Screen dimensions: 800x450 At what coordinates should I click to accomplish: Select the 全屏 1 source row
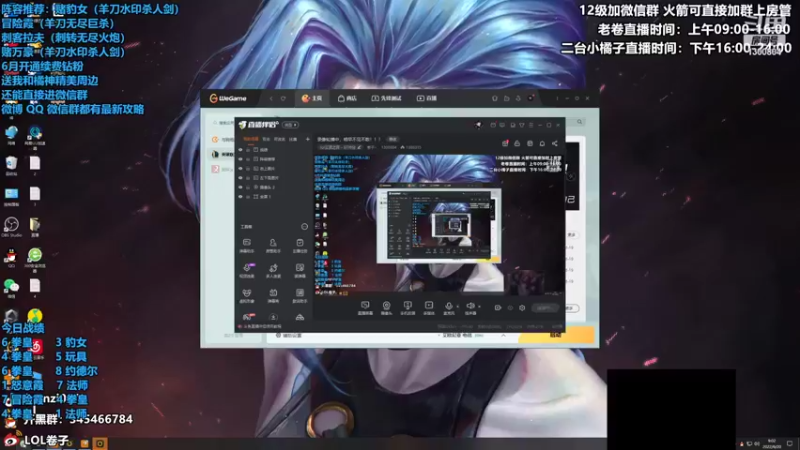[274, 196]
